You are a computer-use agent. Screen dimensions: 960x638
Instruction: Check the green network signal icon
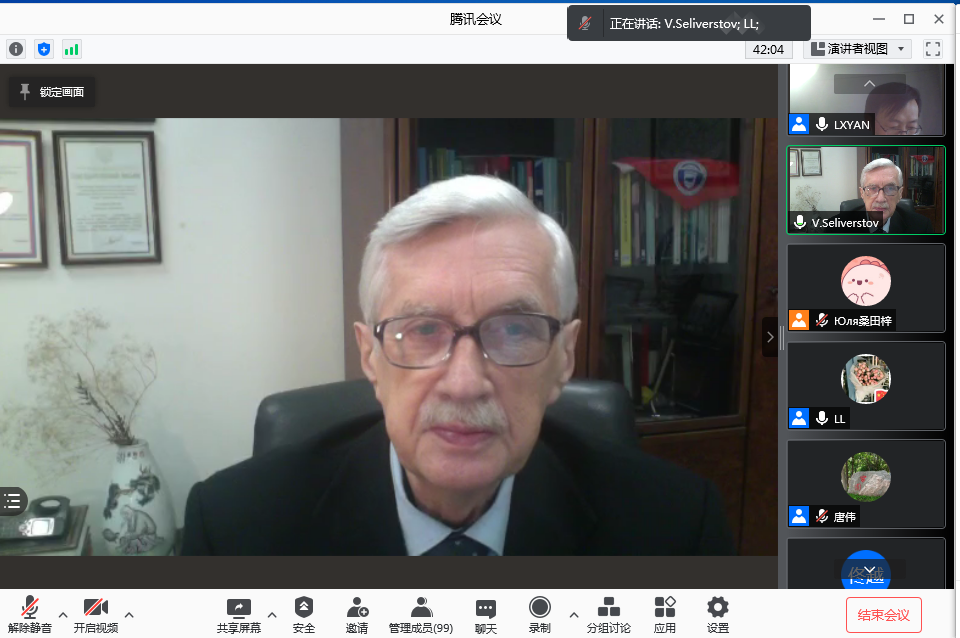pyautogui.click(x=72, y=48)
